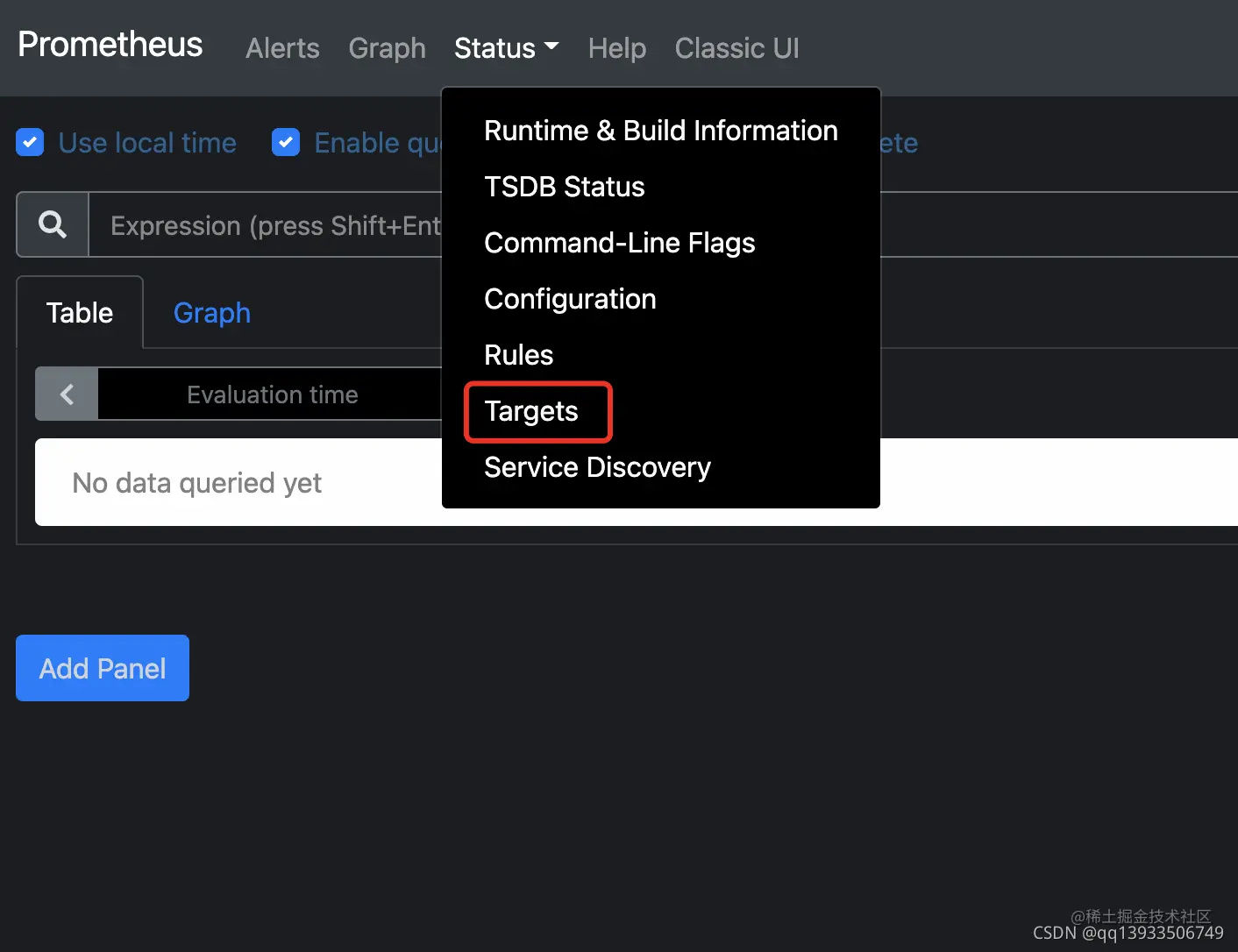Screen dimensions: 1238x952
Task: Click the previous evaluation time chevron
Action: pos(67,394)
